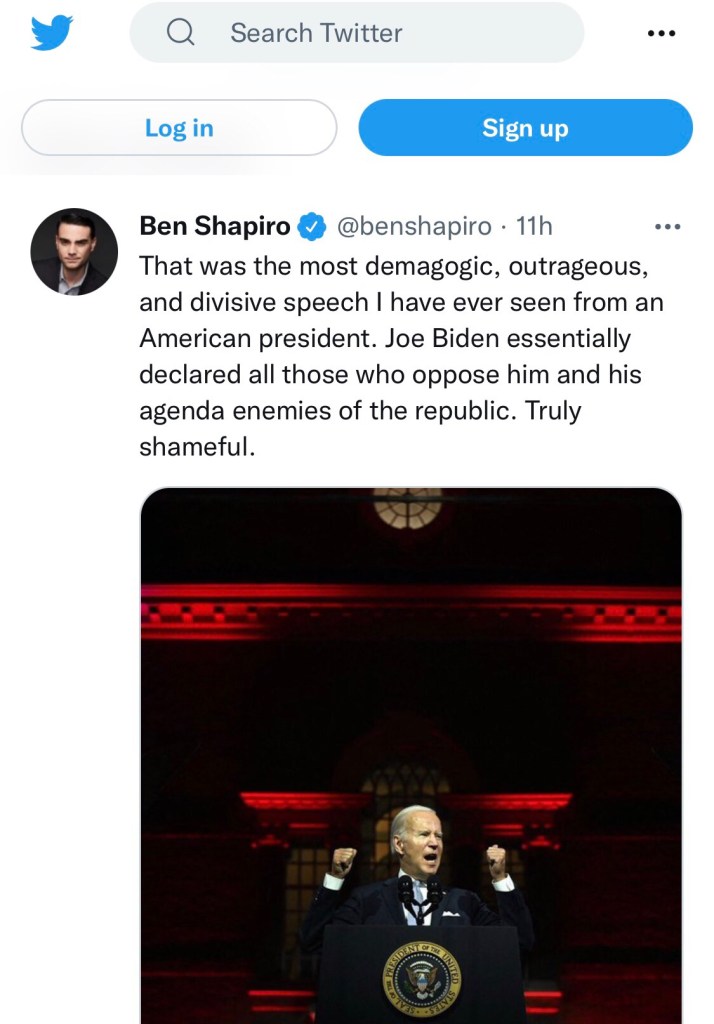Click the round clock window in photo
This screenshot has width=714, height=1024.
tap(408, 506)
